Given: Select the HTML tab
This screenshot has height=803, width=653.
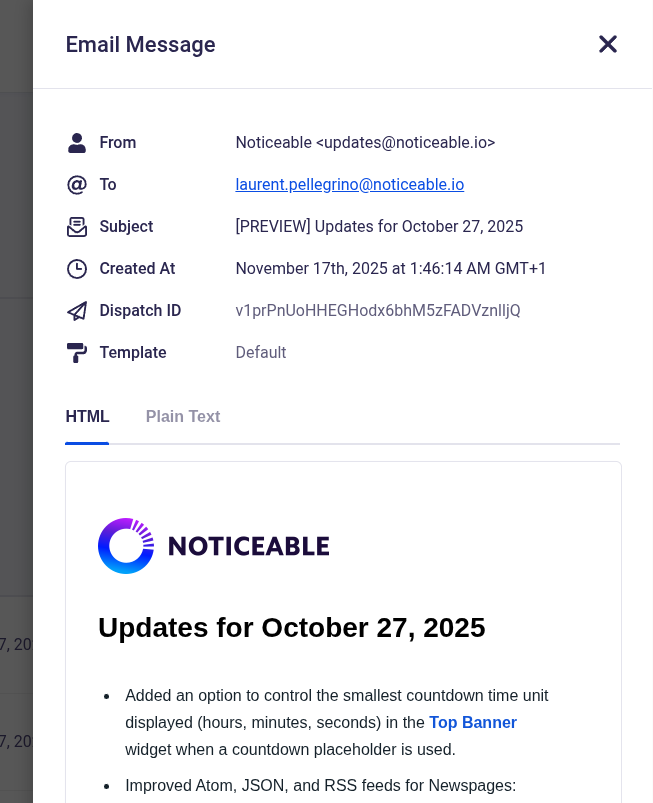Looking at the screenshot, I should (x=87, y=417).
